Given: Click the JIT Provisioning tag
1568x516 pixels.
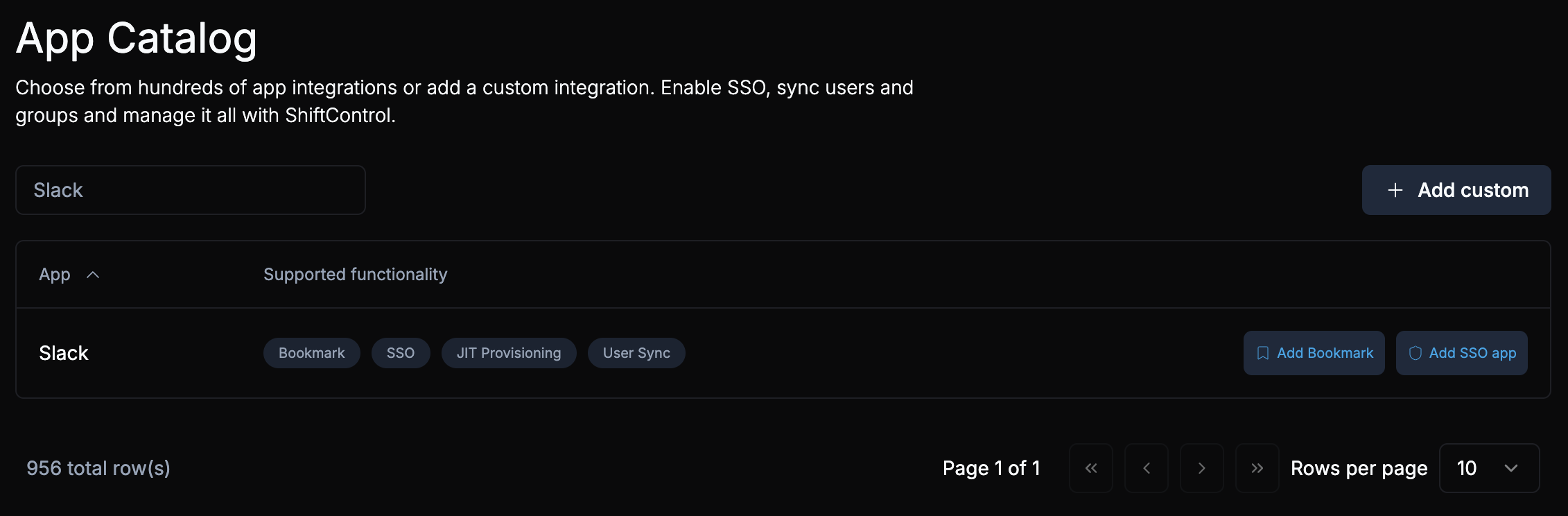Looking at the screenshot, I should 509,353.
